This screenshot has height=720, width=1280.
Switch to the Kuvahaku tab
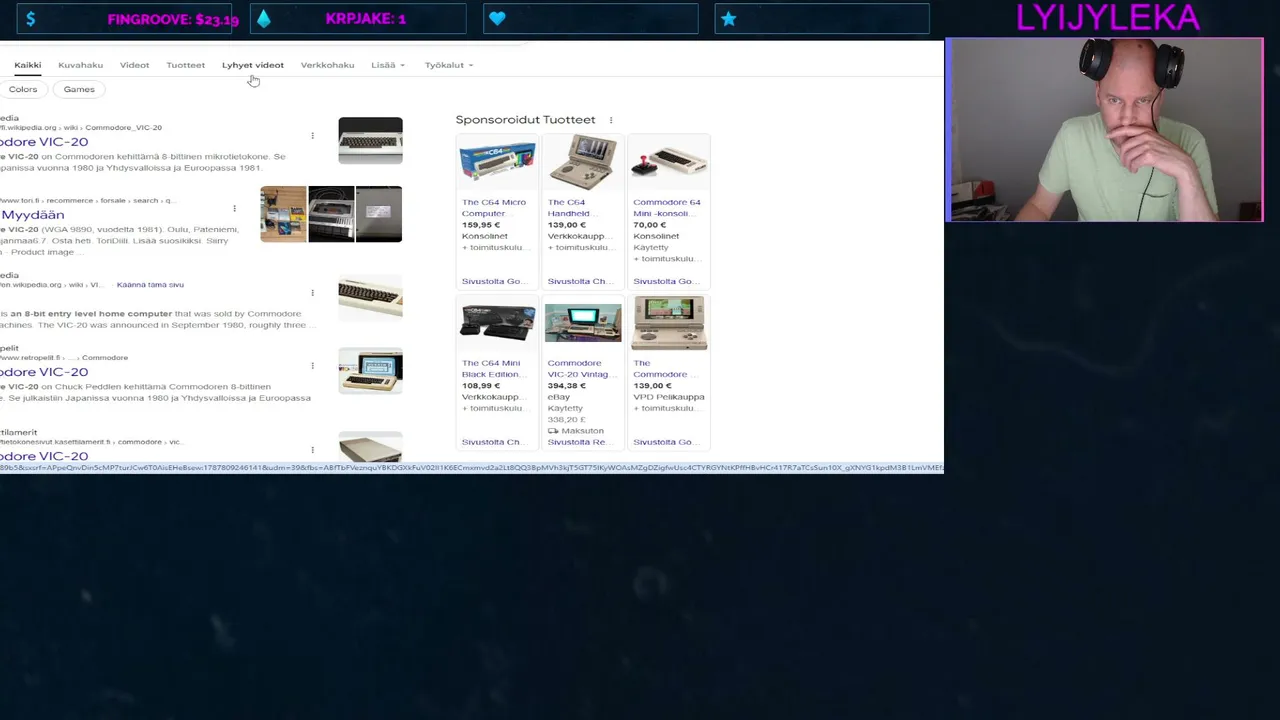80,65
